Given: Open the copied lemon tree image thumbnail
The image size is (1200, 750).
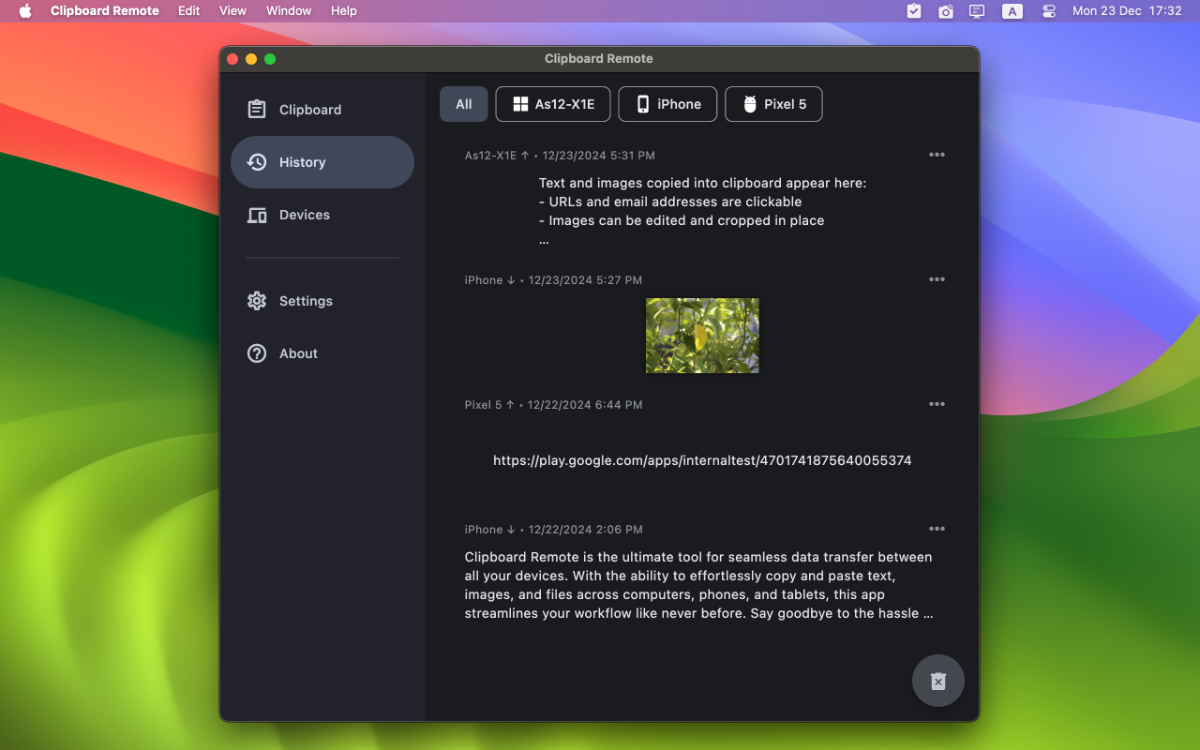Looking at the screenshot, I should (x=702, y=335).
